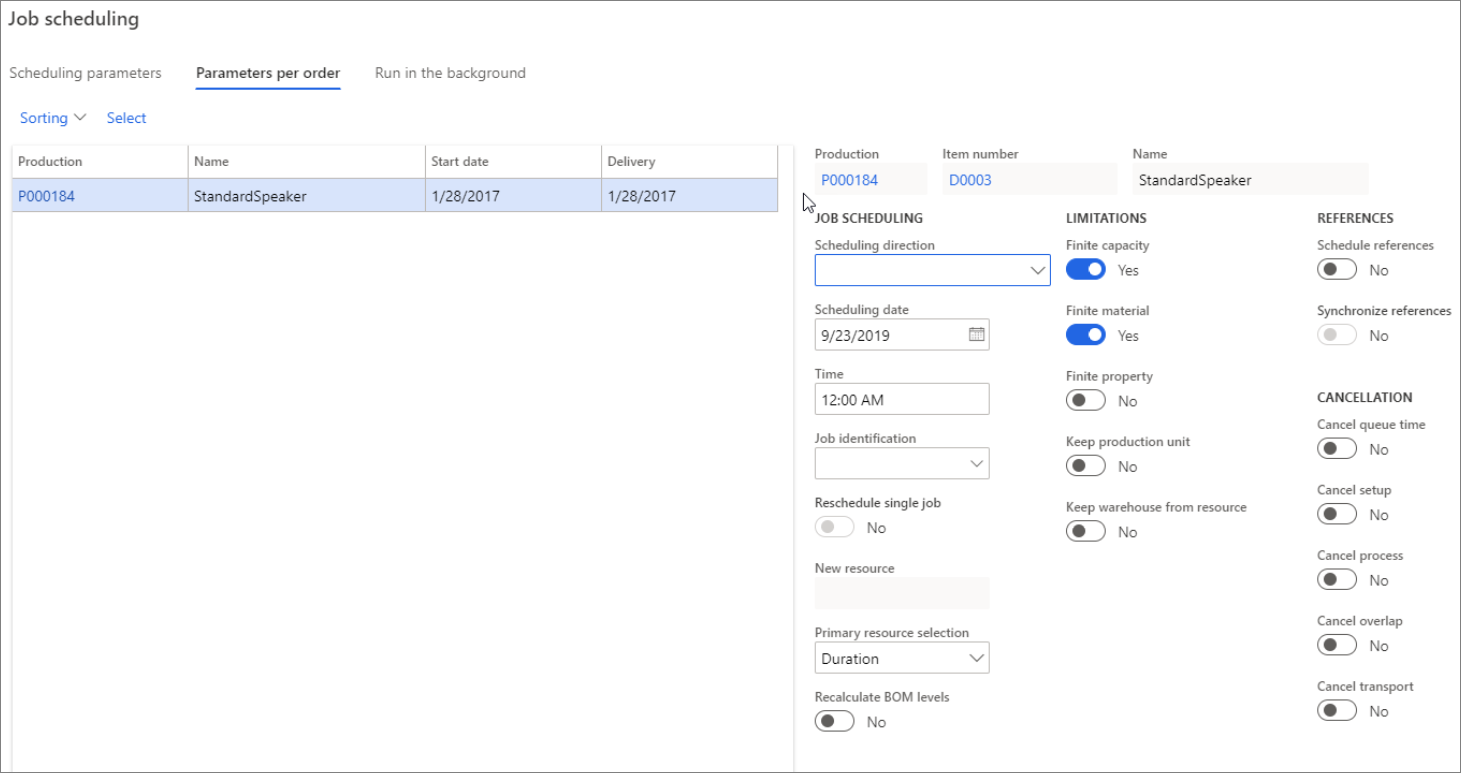1461x773 pixels.
Task: Open the Job identification dropdown
Action: (902, 463)
